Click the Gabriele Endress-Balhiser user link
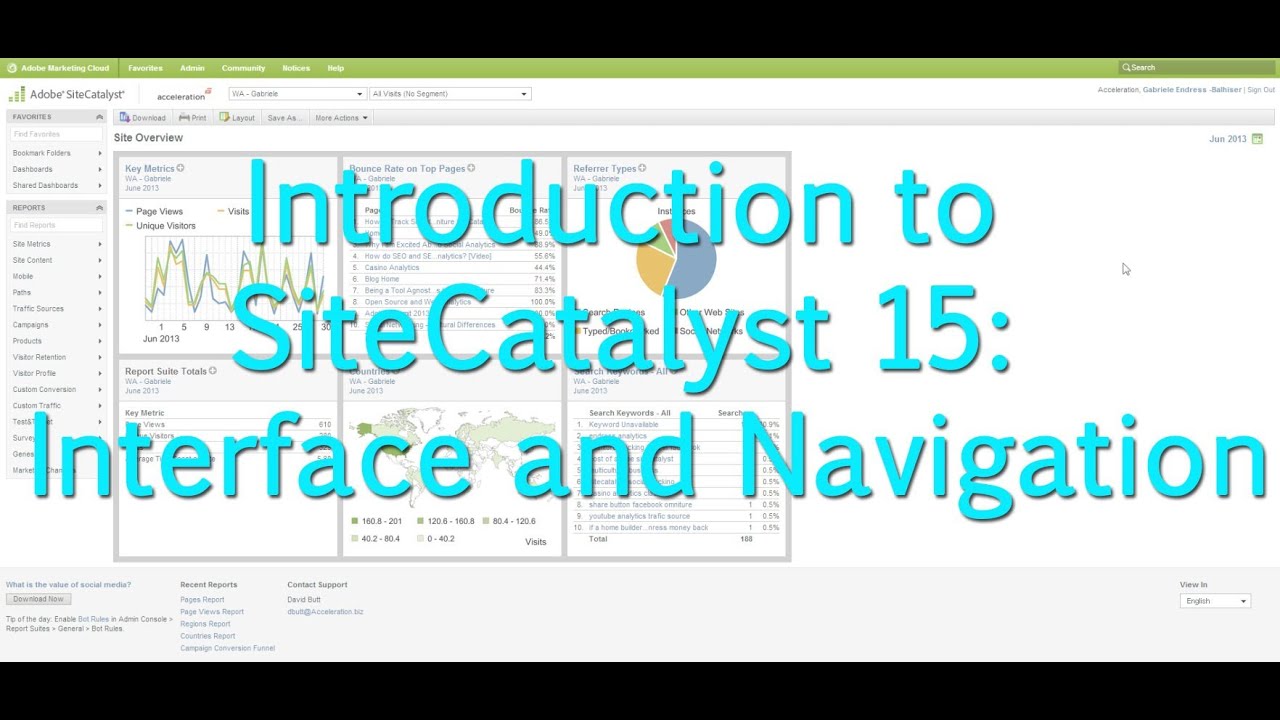Screen dimensions: 1280x720 (x=1192, y=90)
